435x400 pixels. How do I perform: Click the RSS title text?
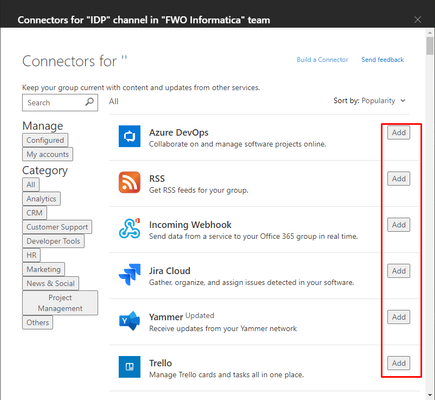click(157, 179)
